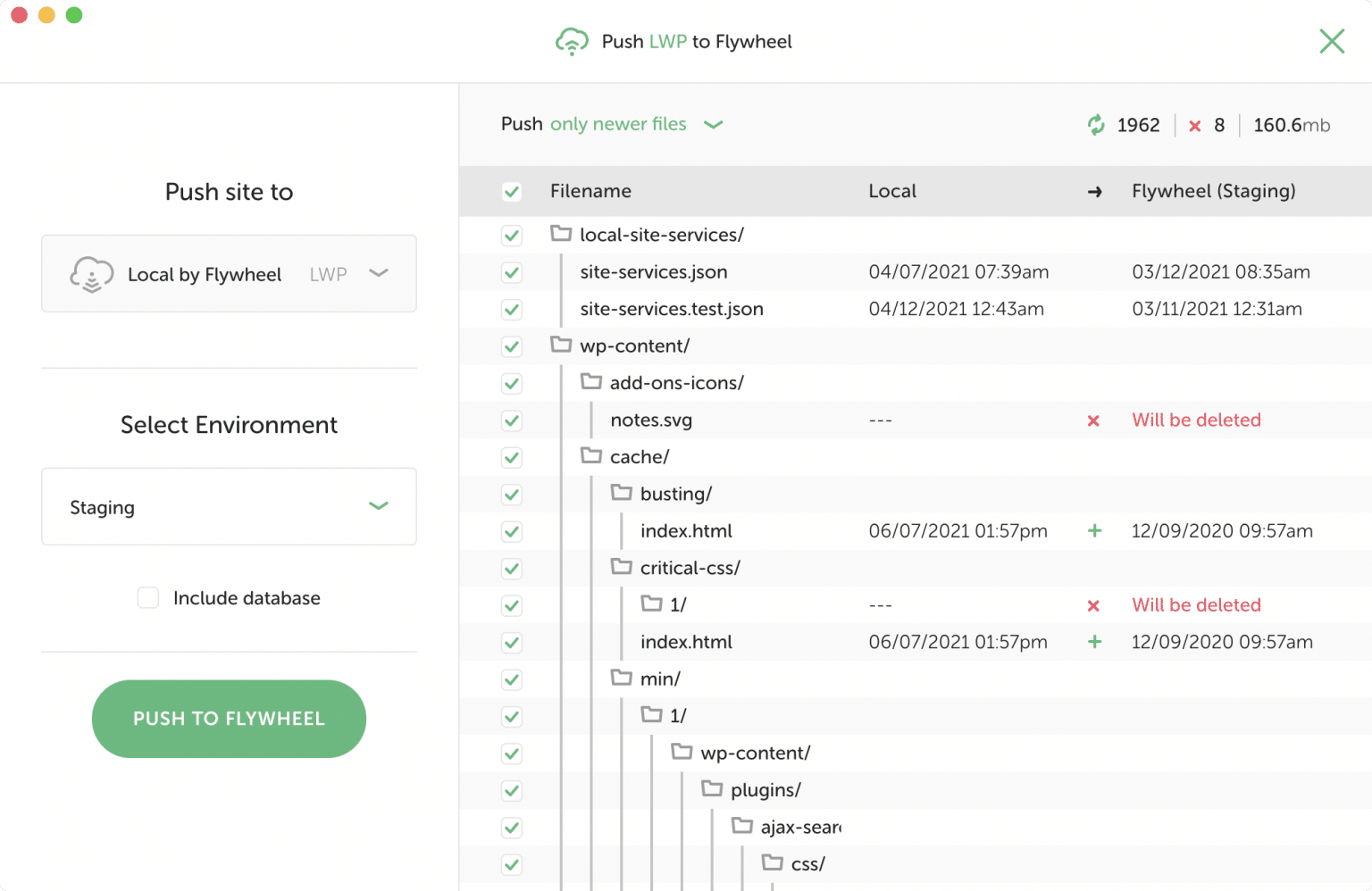Select the cache folder row

coord(639,457)
